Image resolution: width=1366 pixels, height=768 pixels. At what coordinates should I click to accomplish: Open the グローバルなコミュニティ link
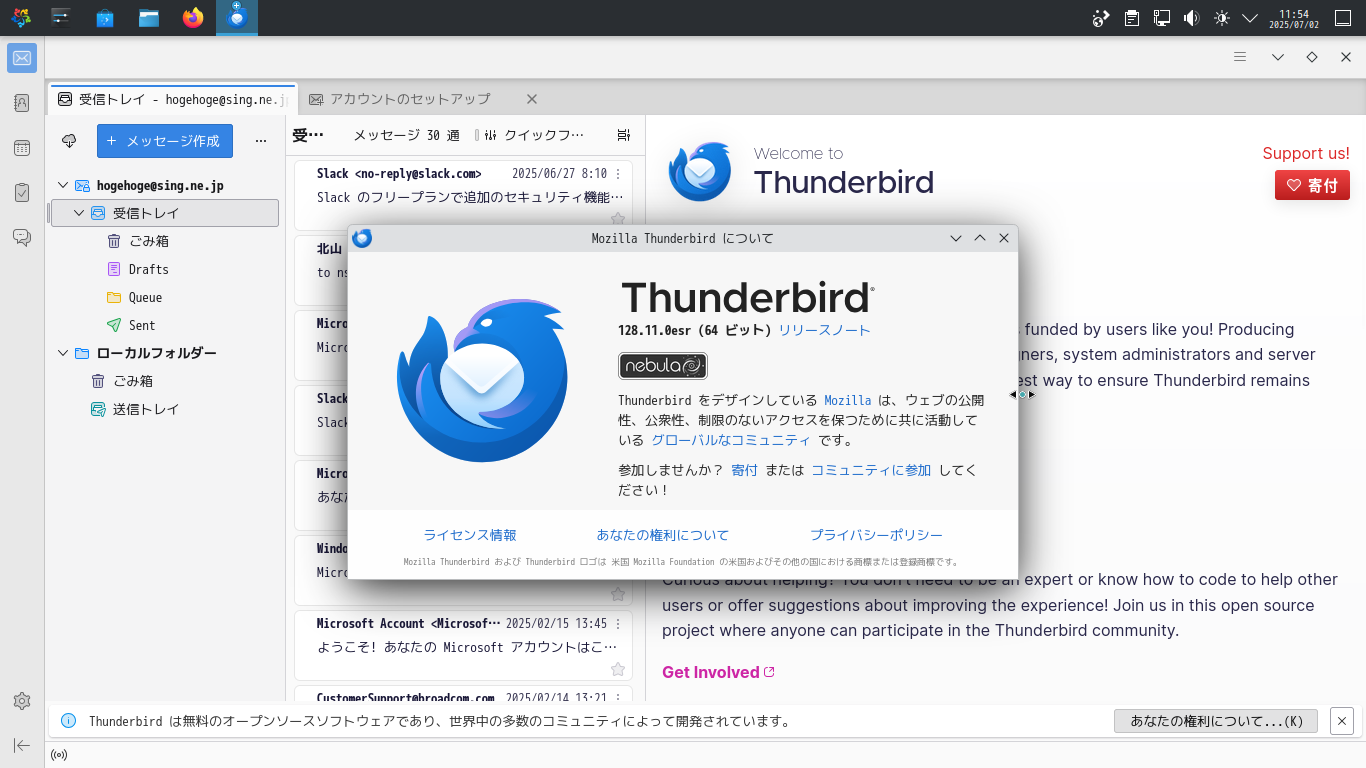[x=731, y=440]
